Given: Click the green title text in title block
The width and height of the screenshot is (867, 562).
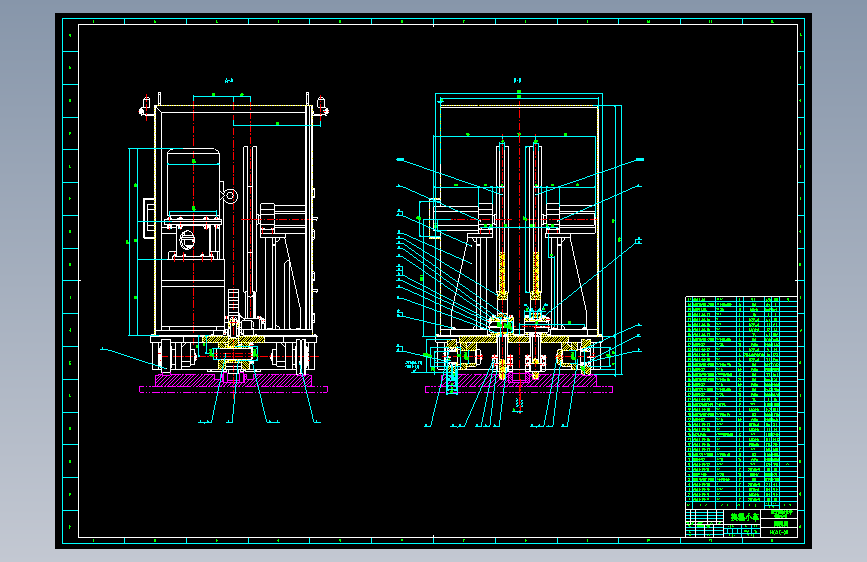Looking at the screenshot, I should [x=744, y=517].
